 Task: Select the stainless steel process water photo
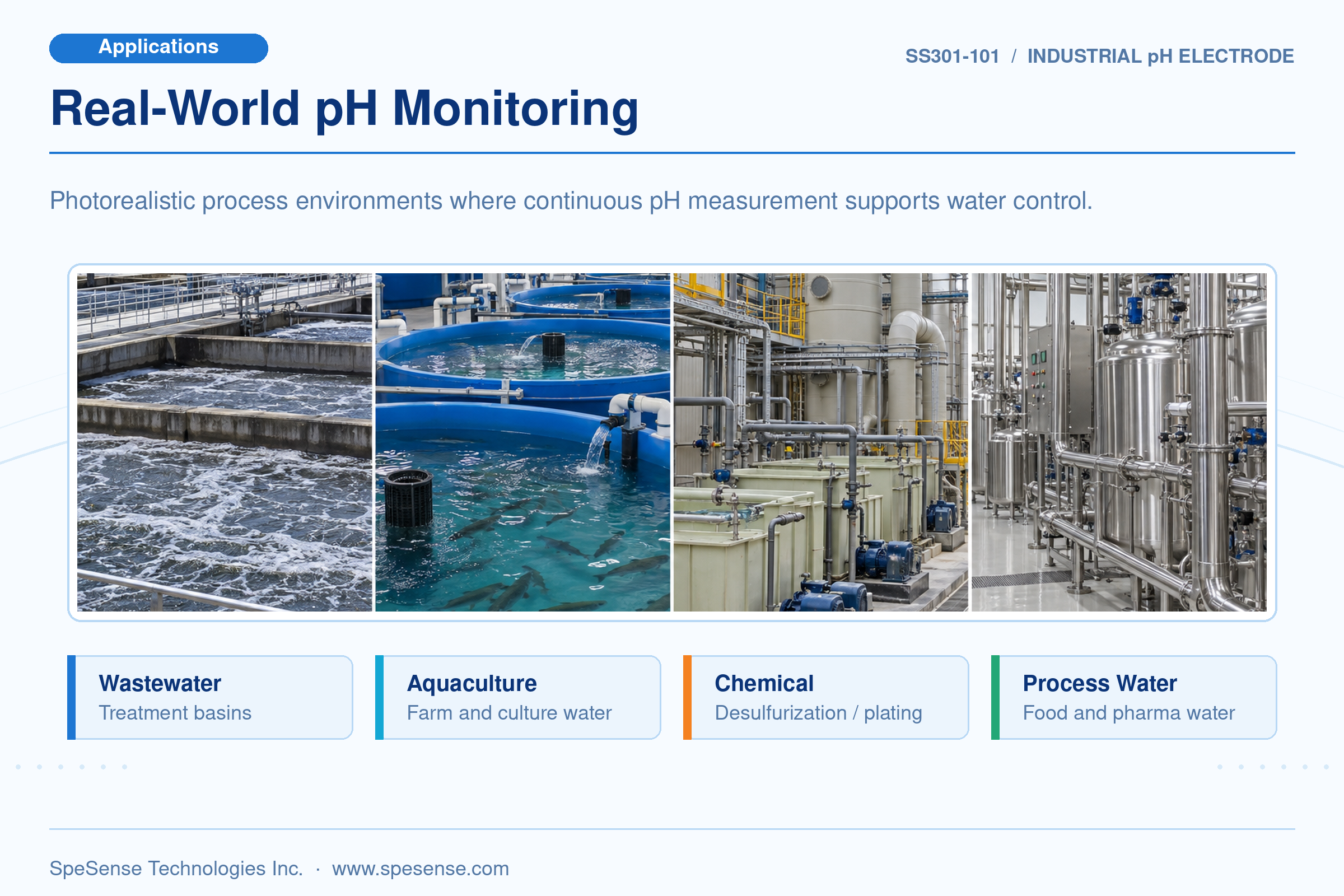click(1119, 442)
